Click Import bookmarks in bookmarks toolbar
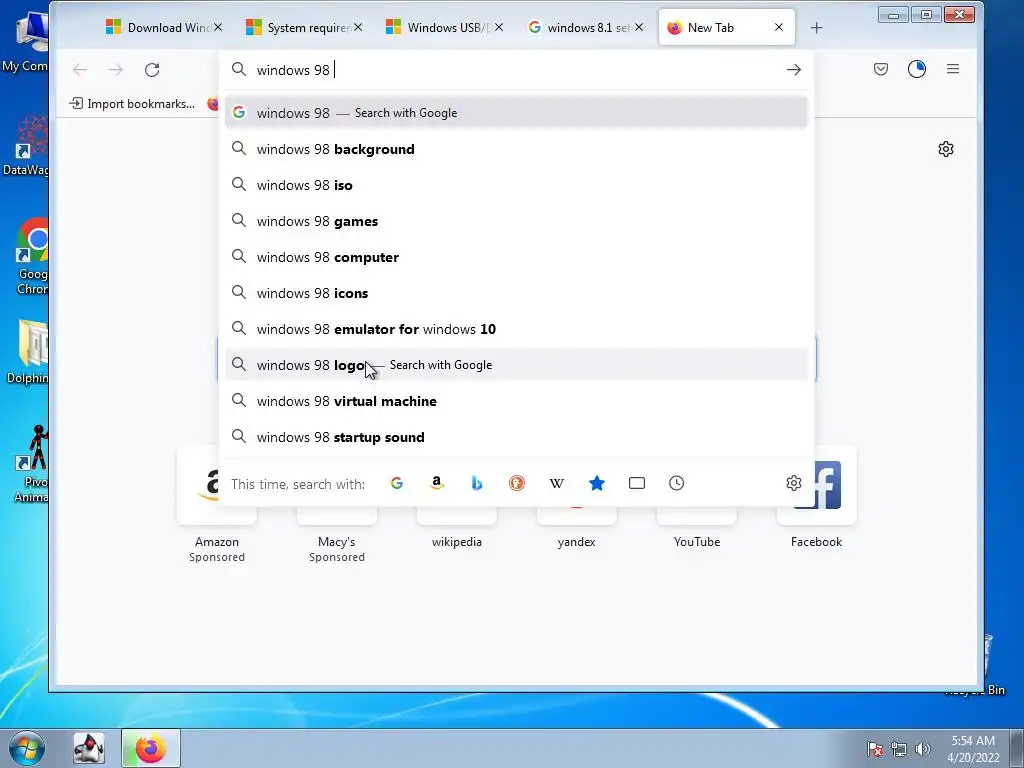 [x=132, y=104]
